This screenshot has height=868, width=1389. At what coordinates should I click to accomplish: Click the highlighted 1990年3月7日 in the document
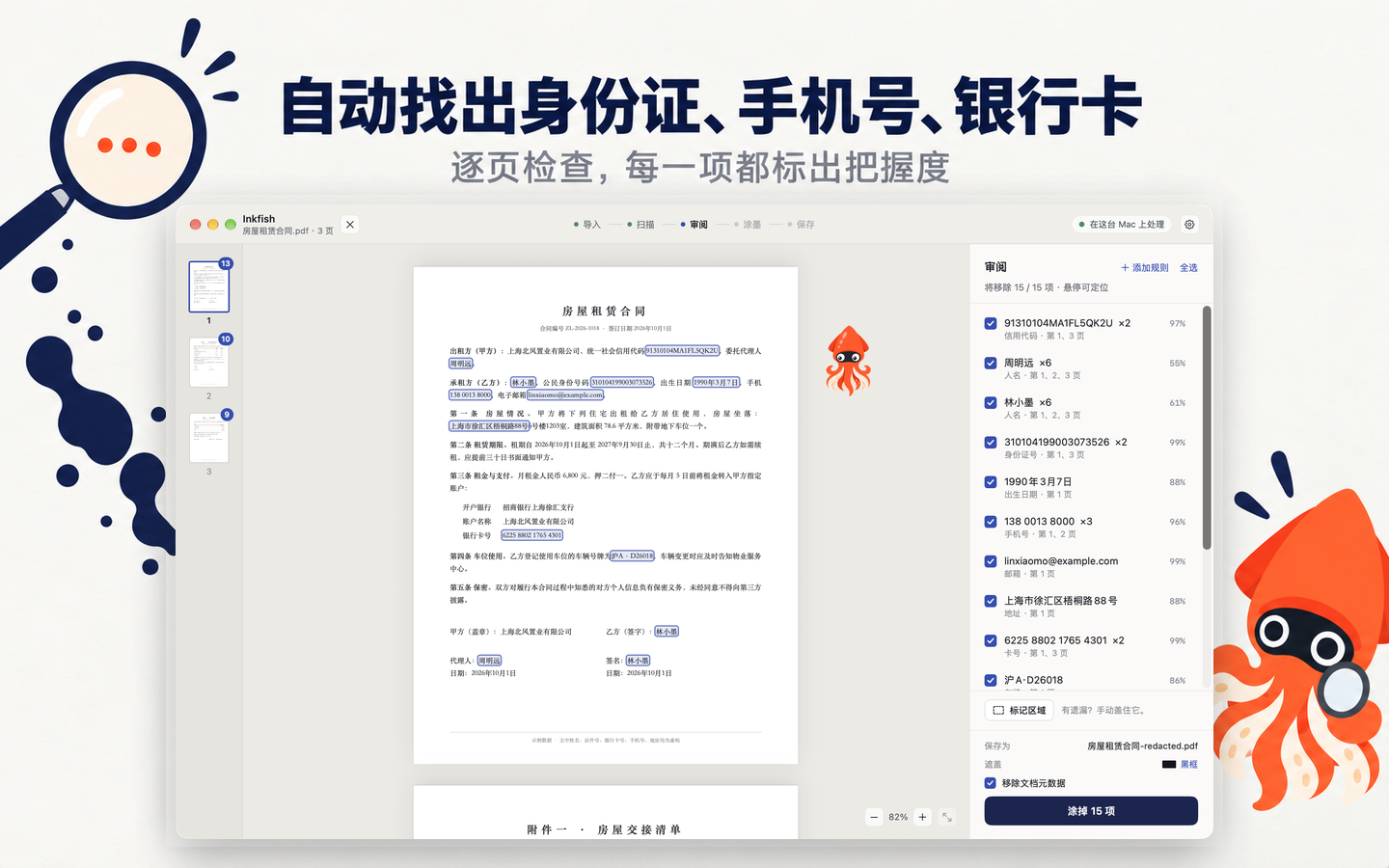(716, 383)
